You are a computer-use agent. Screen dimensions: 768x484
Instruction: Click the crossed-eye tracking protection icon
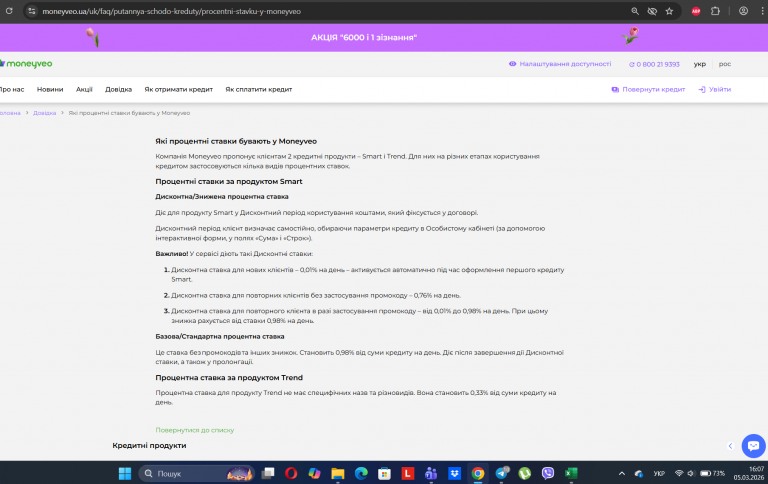(652, 11)
